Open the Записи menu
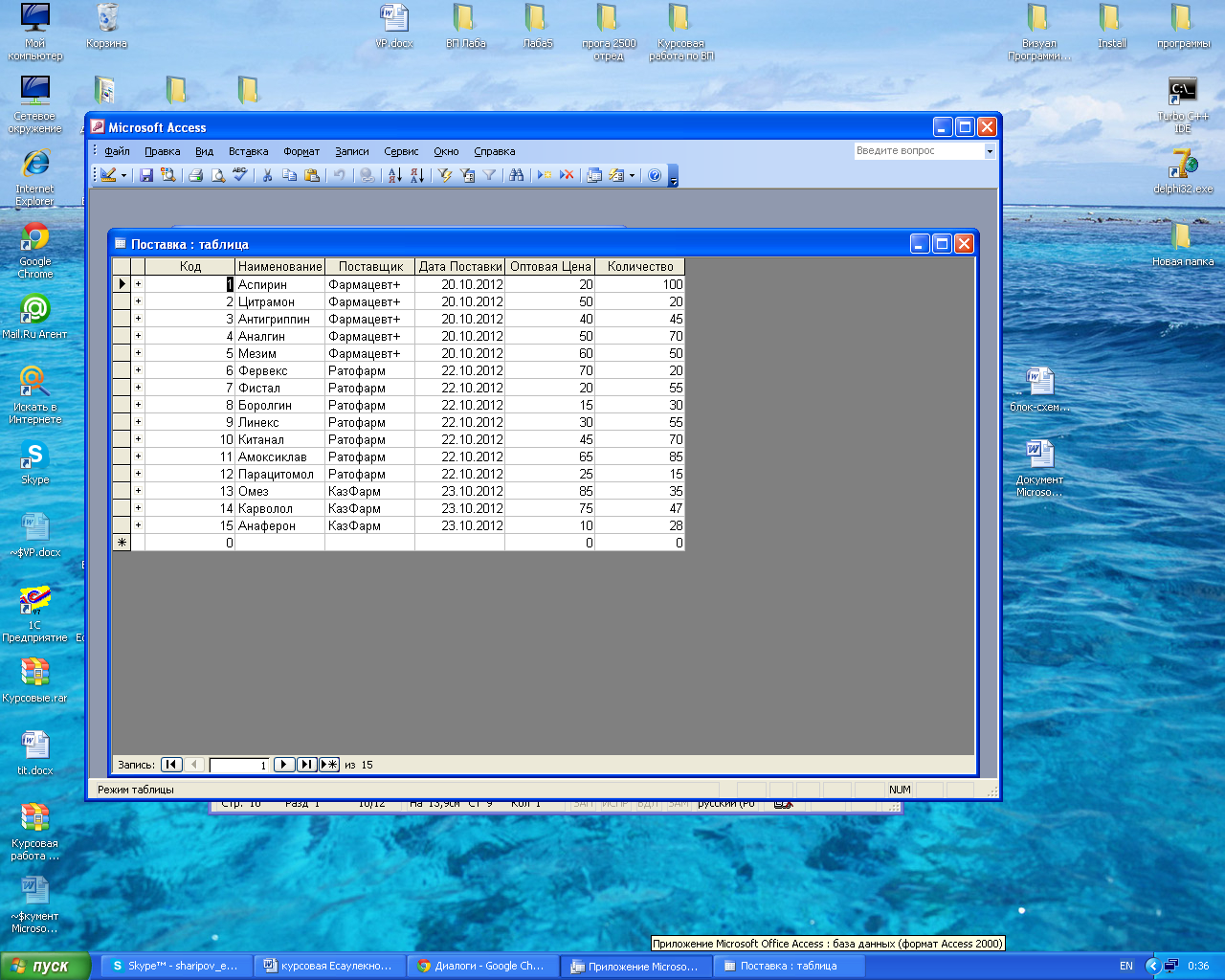Image resolution: width=1225 pixels, height=980 pixels. pyautogui.click(x=352, y=151)
